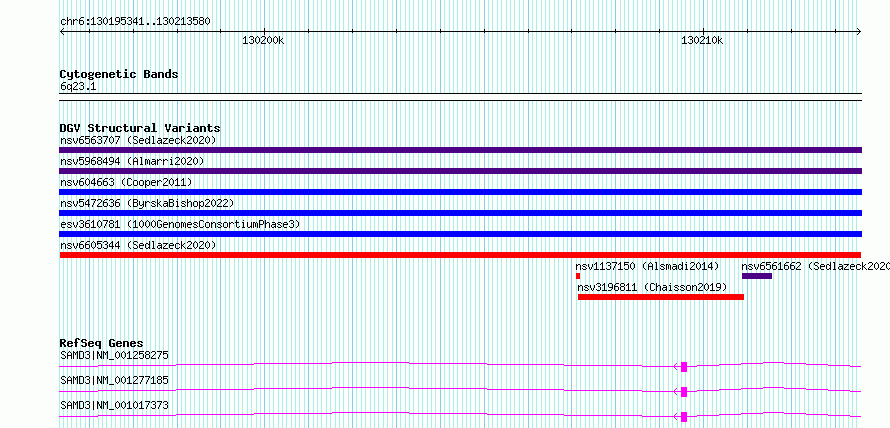Viewport: 890px width, 428px height.
Task: Open variant nsv6563707 (Sedlazeck2020) label
Action: click(x=138, y=140)
